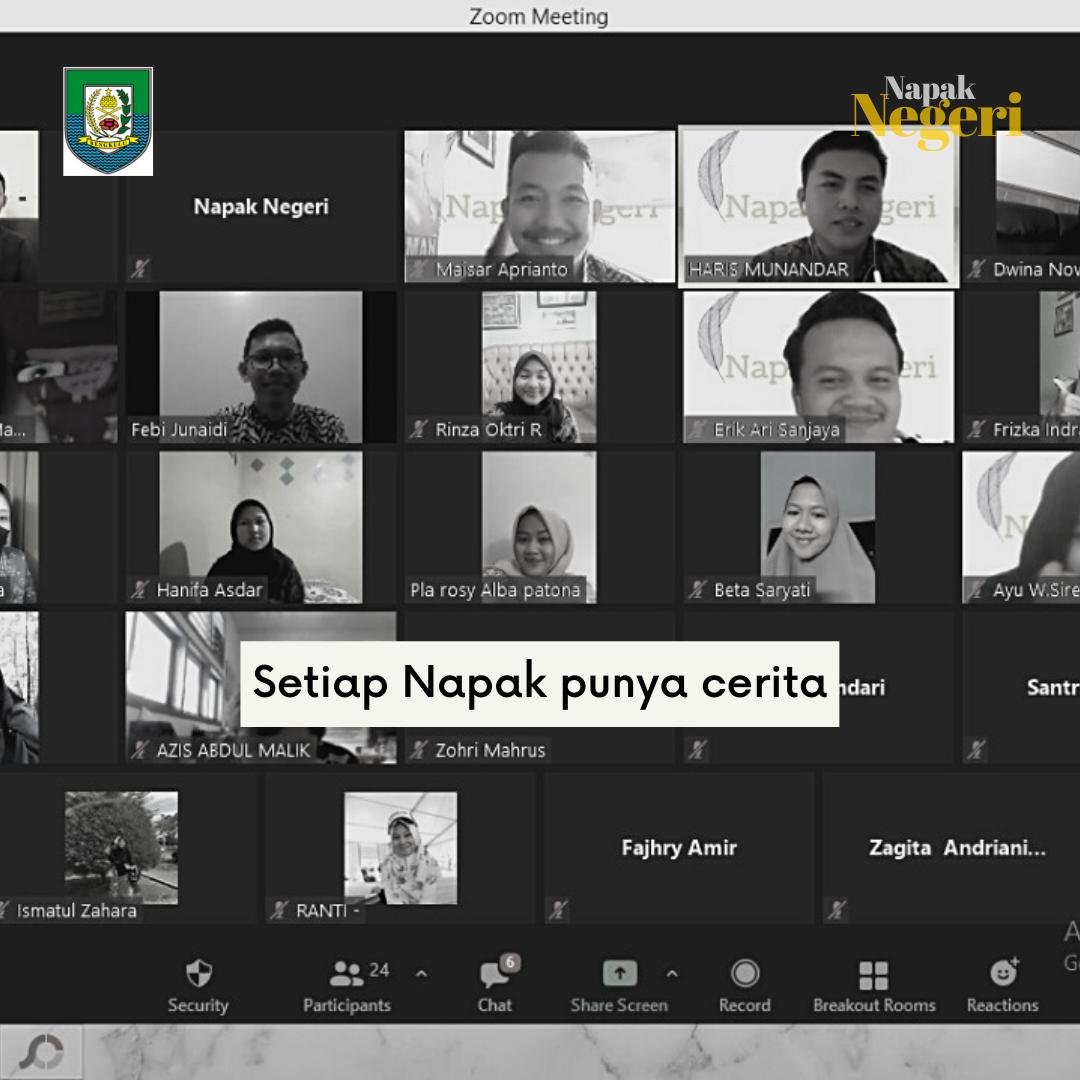Click muted mic icon on Zagita Andriani tile
The height and width of the screenshot is (1080, 1080).
pos(837,911)
